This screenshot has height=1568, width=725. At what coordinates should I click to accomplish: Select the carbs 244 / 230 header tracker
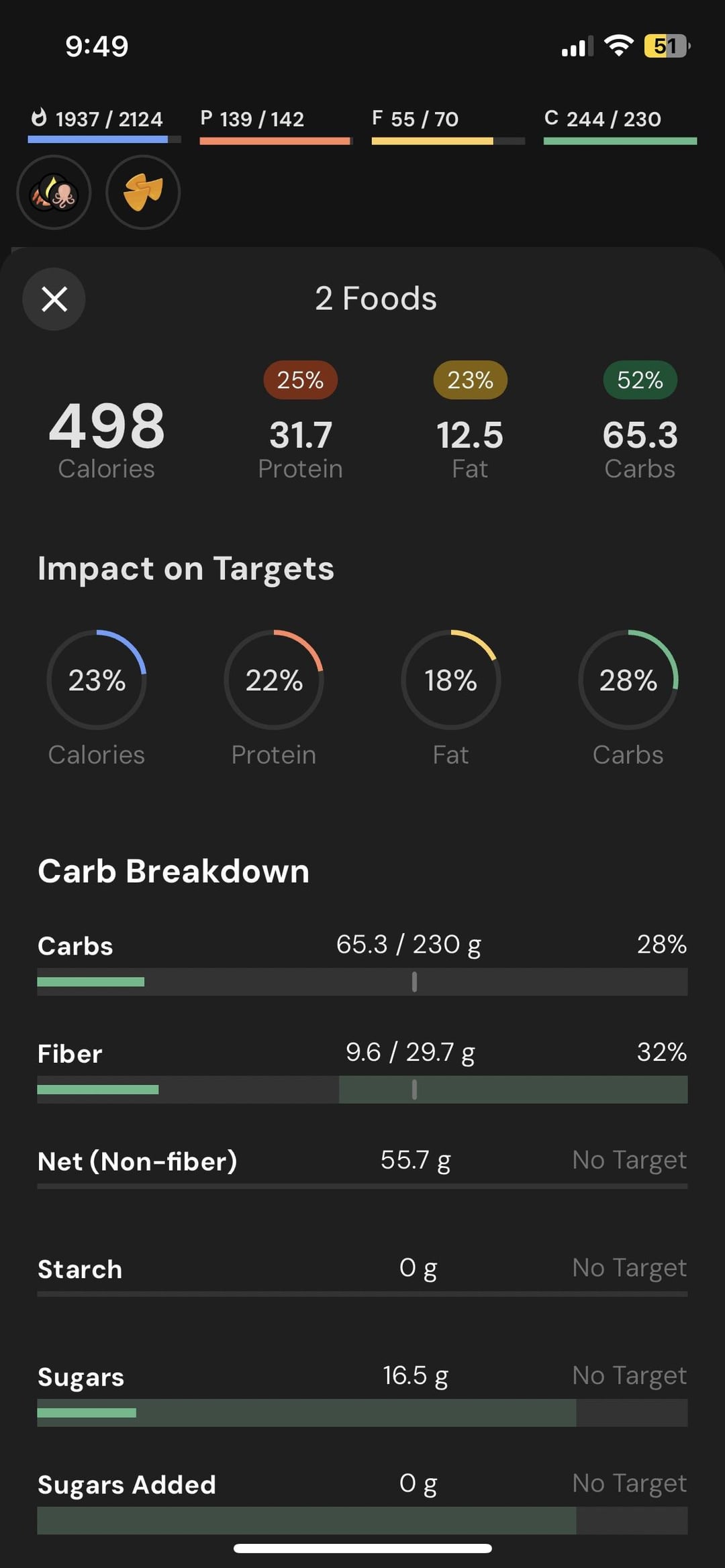click(620, 125)
